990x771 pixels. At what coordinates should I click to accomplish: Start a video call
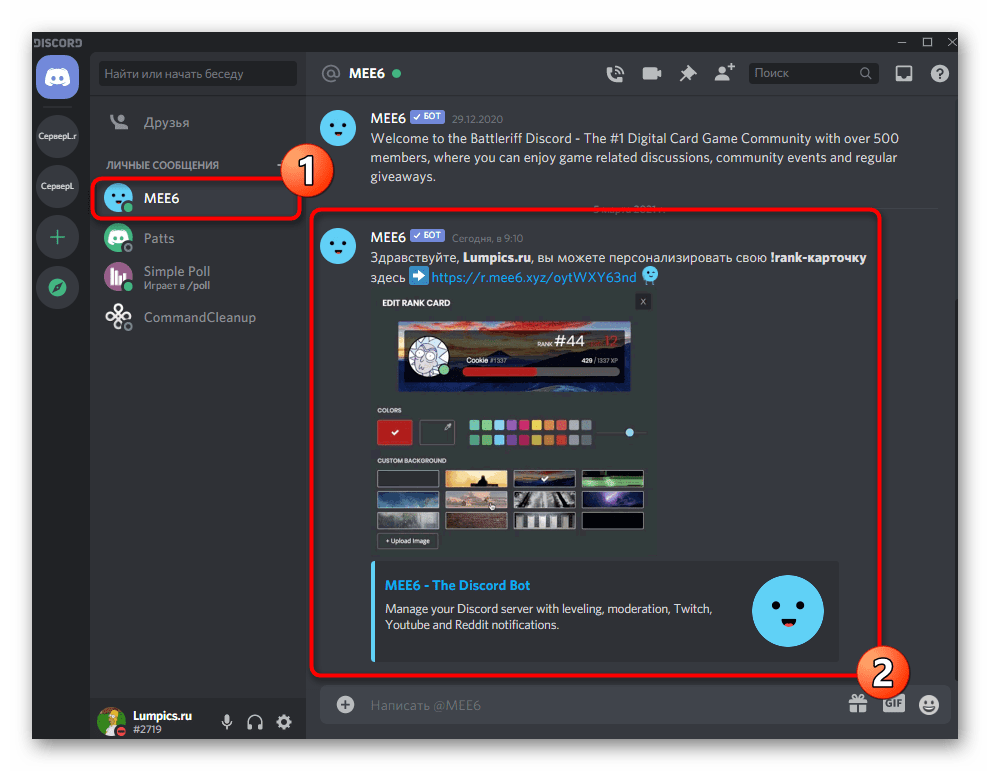coord(652,73)
